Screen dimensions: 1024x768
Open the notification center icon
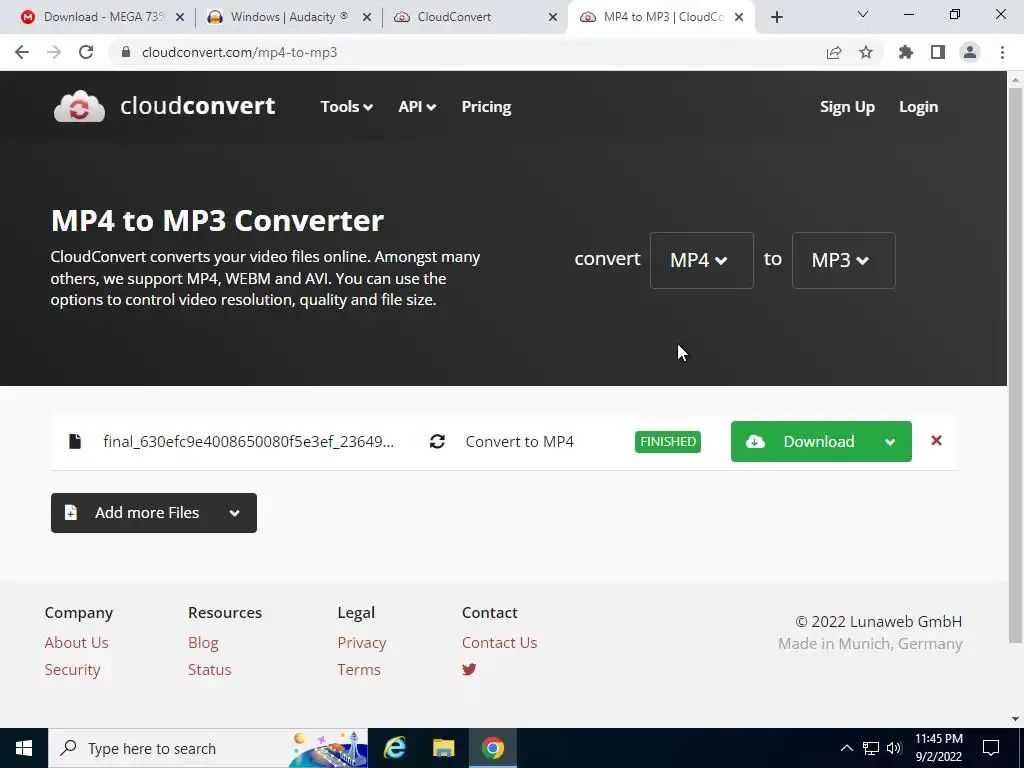click(991, 748)
